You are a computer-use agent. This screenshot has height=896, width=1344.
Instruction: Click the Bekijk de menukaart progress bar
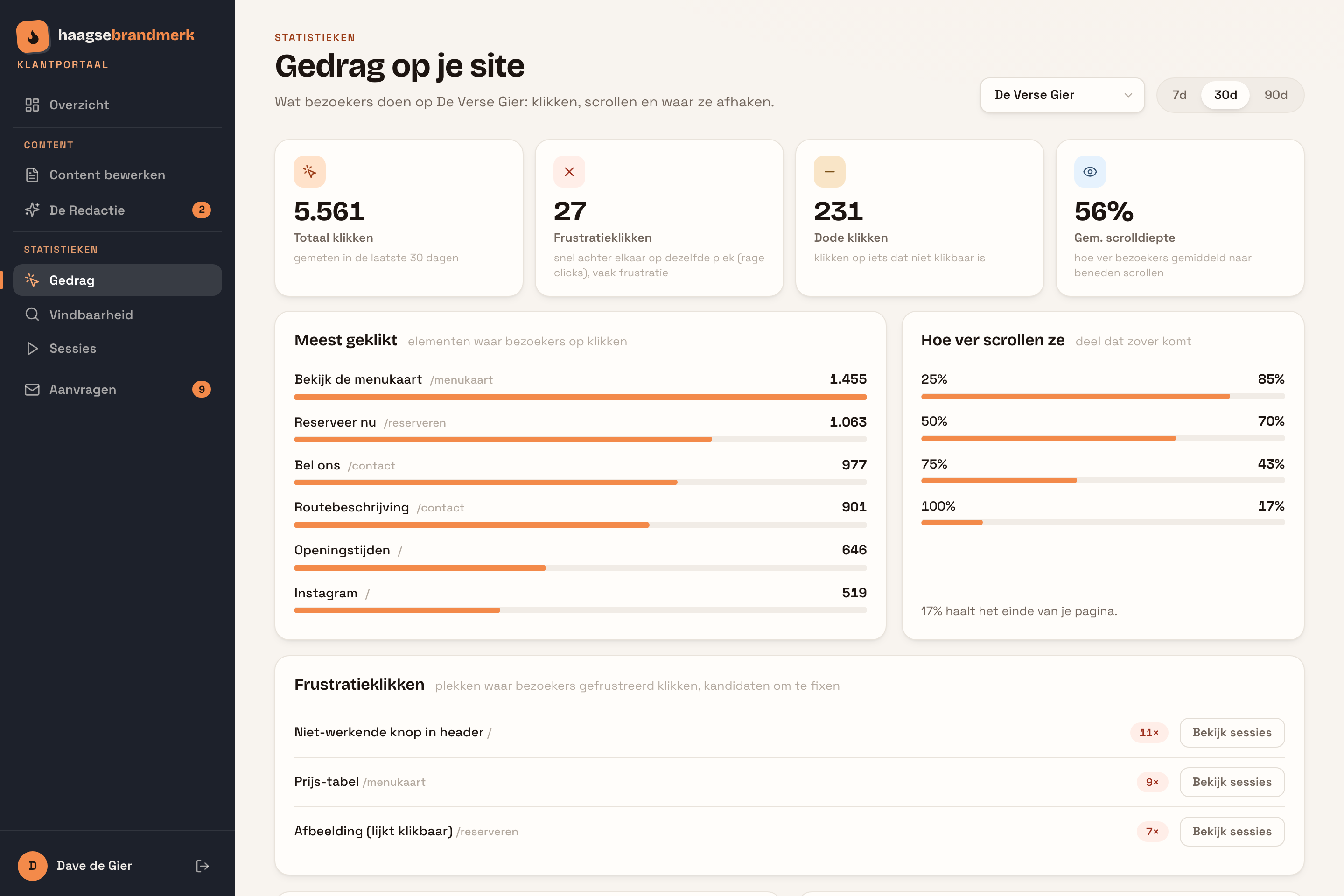[580, 397]
